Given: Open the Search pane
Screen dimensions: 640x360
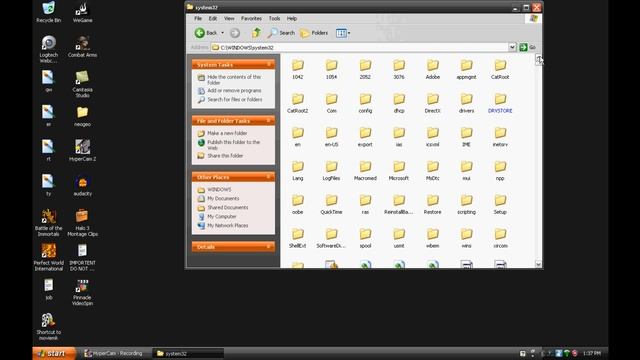Looking at the screenshot, I should click(x=281, y=33).
